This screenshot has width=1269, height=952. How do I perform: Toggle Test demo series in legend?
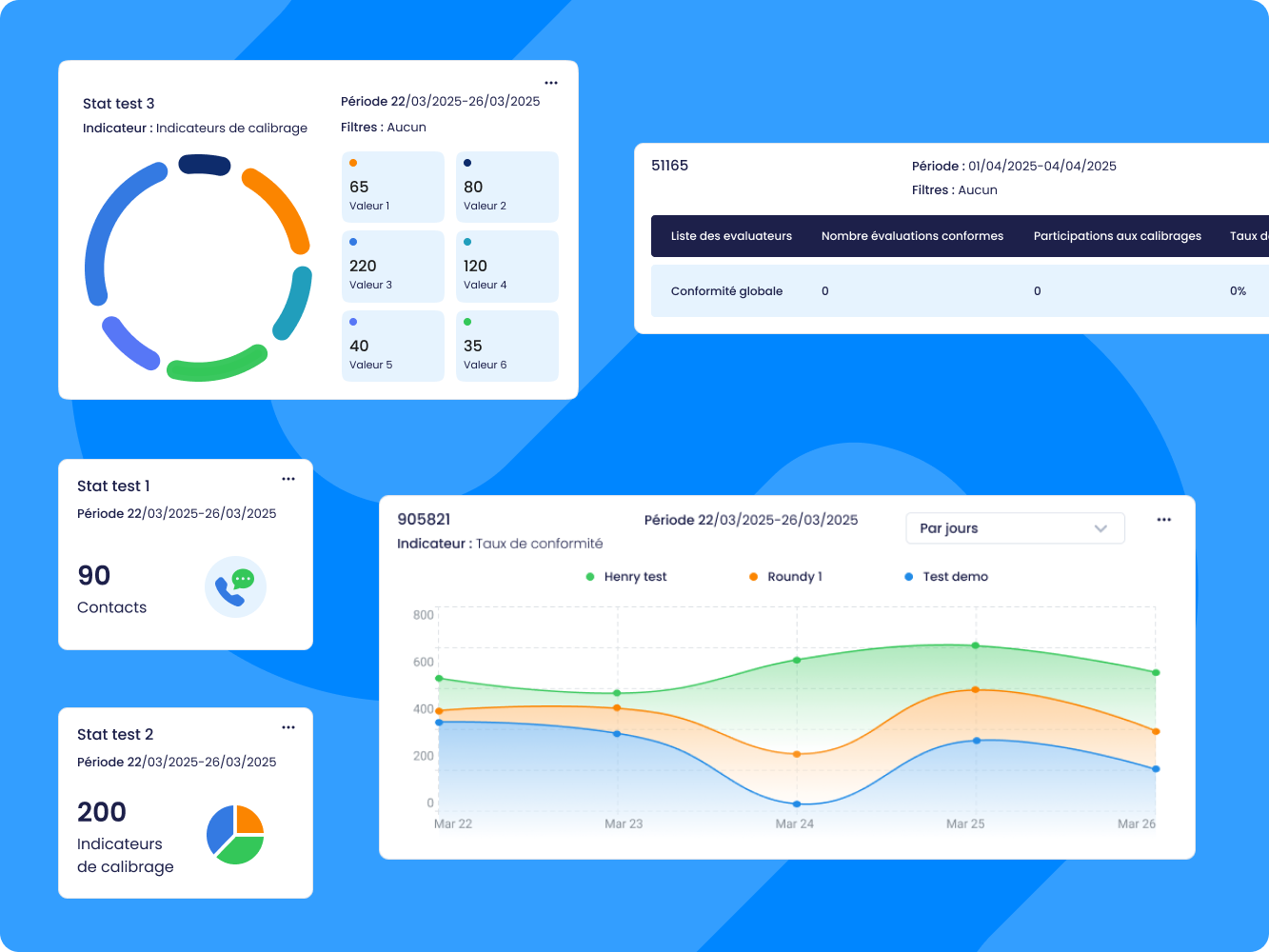(x=945, y=577)
